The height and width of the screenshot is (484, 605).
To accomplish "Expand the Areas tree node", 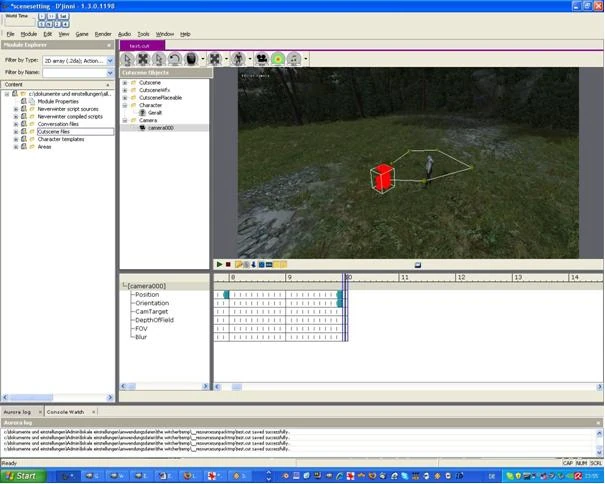I will point(16,147).
